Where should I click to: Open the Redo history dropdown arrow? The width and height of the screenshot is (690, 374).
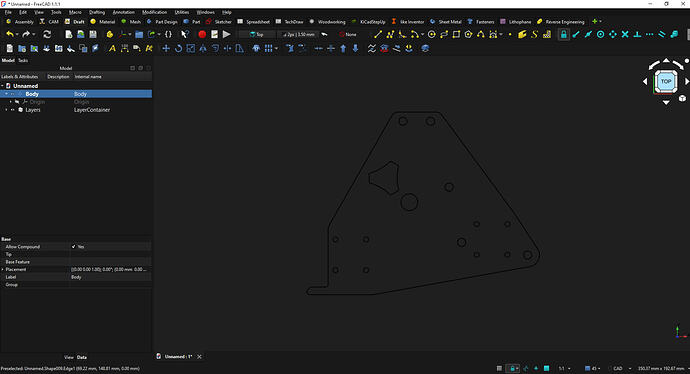34,34
